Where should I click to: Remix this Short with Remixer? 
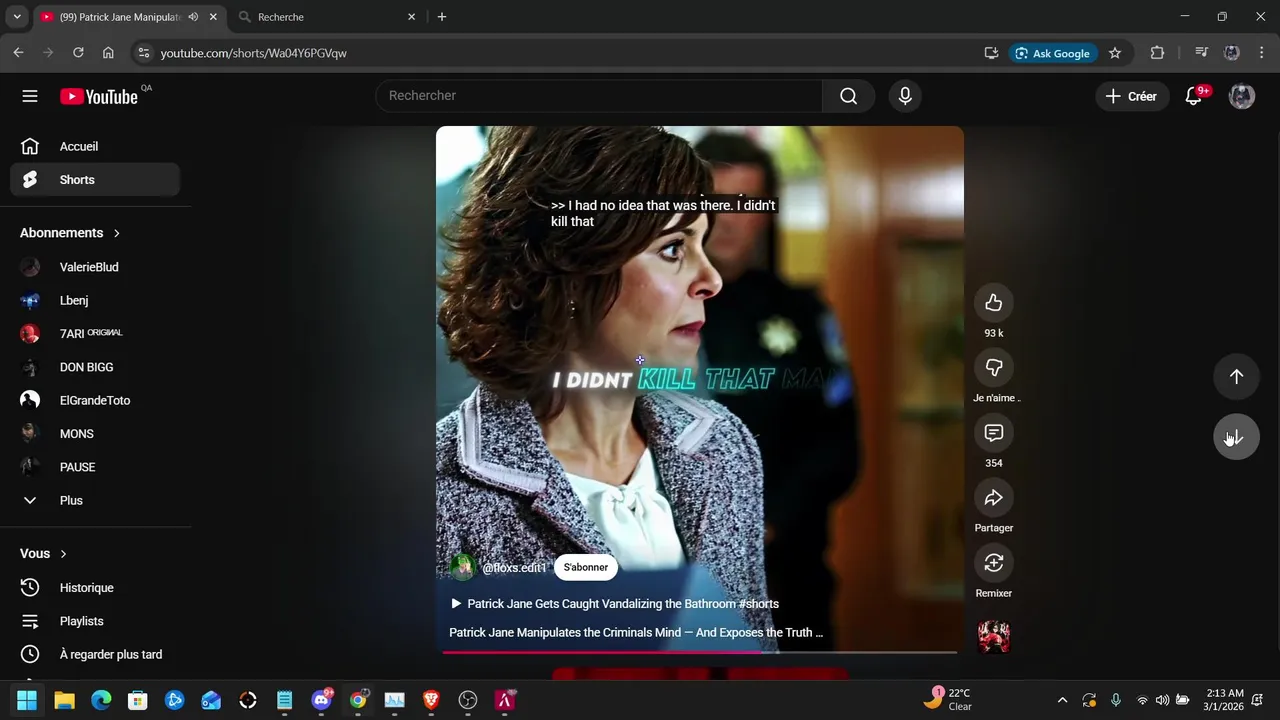994,563
